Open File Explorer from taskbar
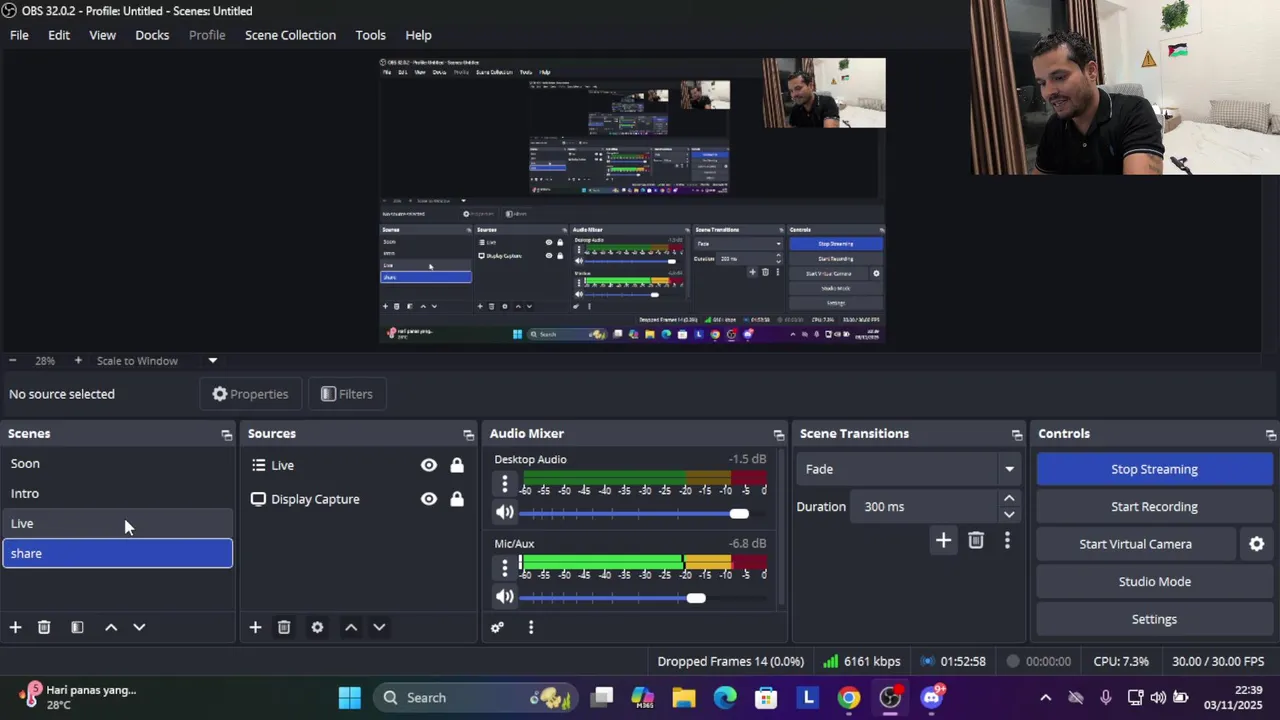The image size is (1280, 720). coord(684,698)
